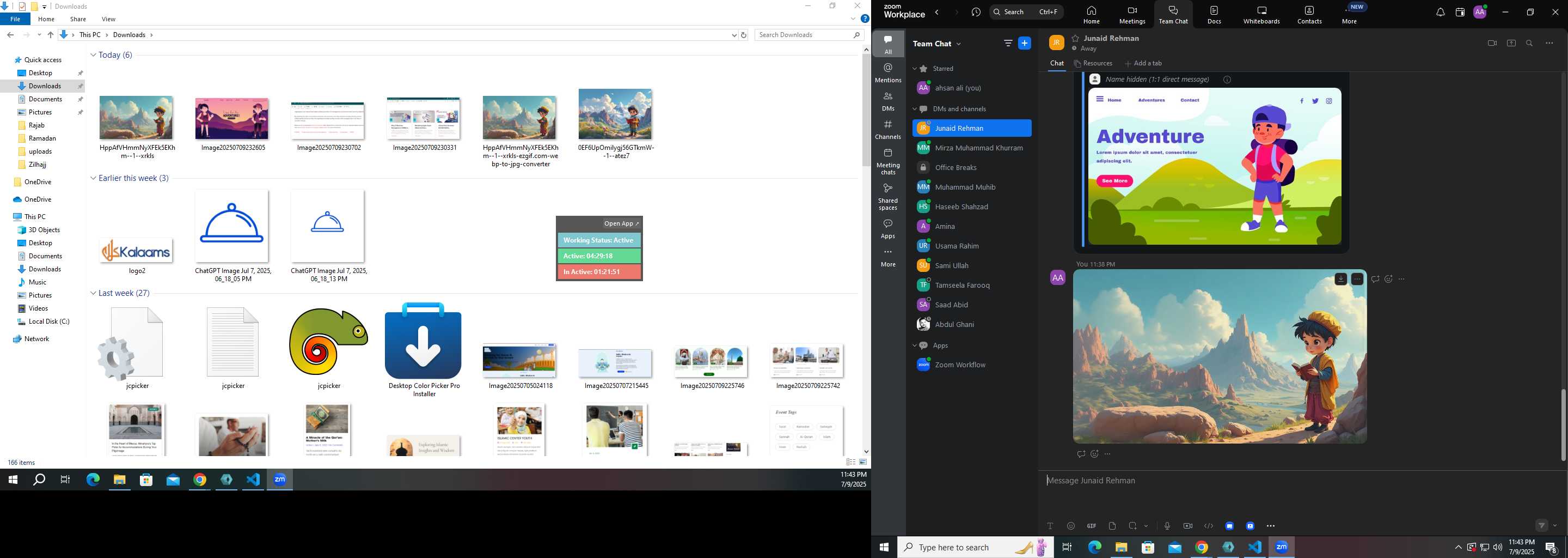Open the File menu in File Explorer
This screenshot has height=558, width=1568.
pos(15,20)
